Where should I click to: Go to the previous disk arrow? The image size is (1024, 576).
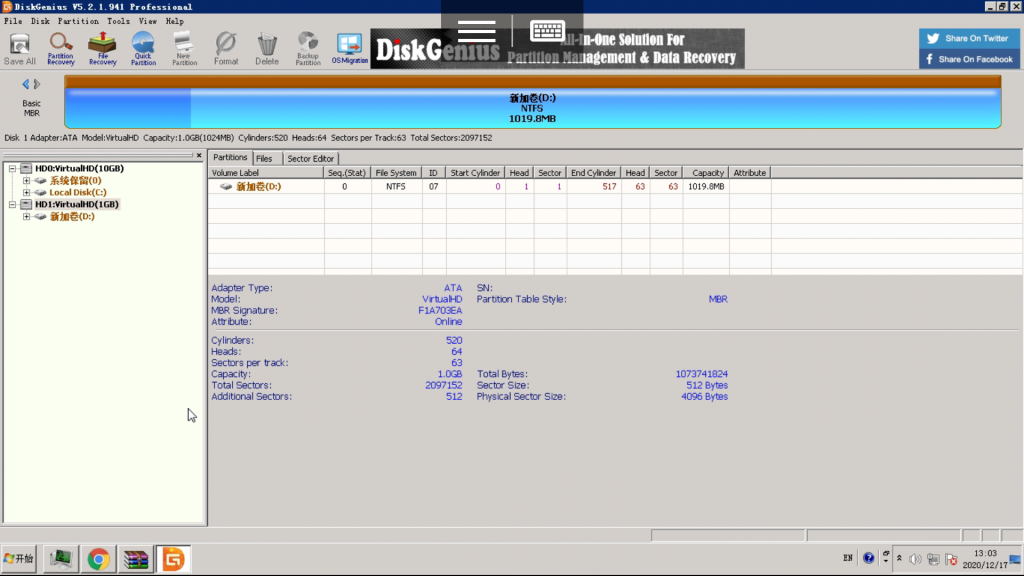coord(25,84)
